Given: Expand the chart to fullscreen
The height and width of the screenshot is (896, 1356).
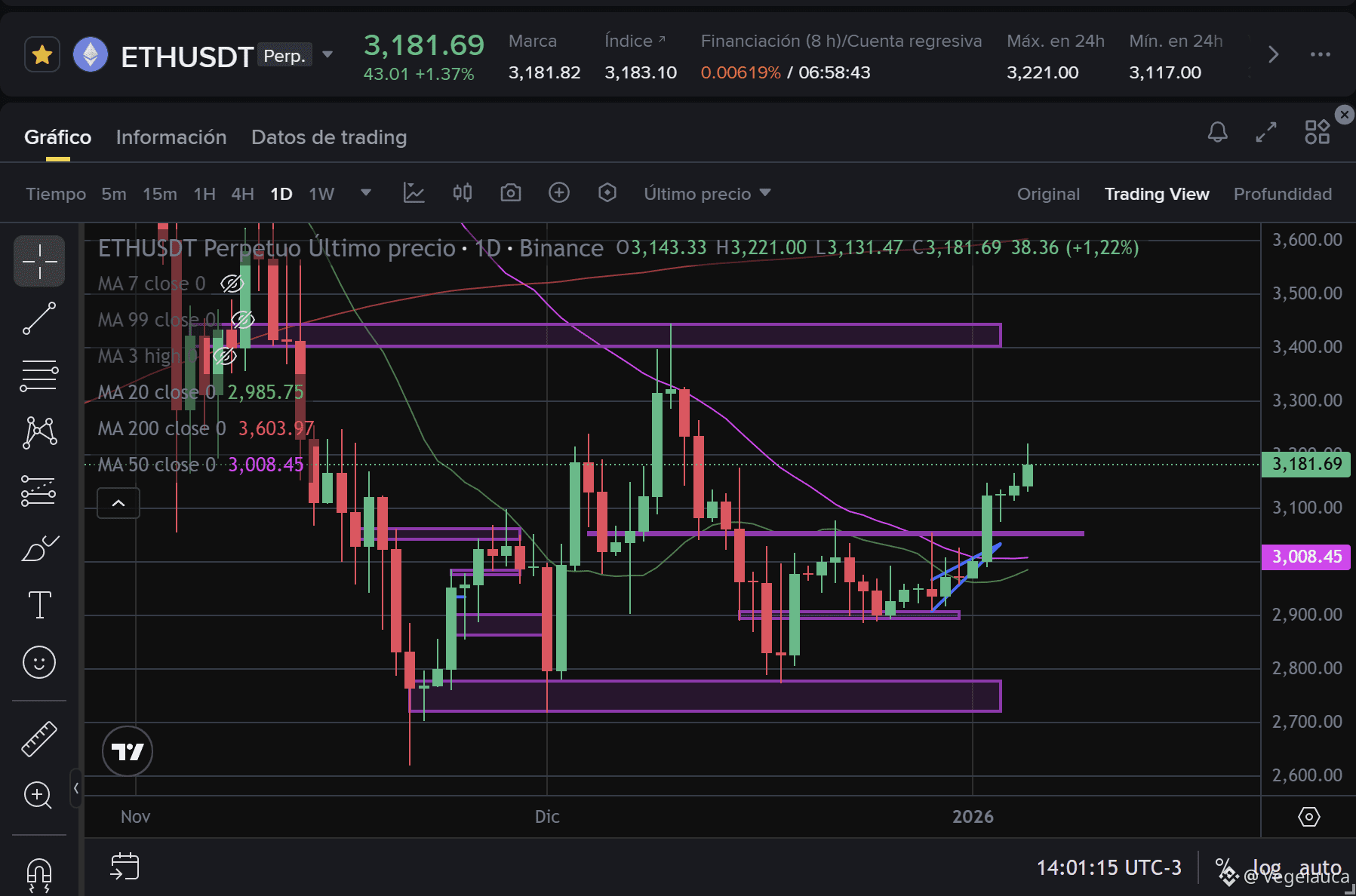Looking at the screenshot, I should click(x=1266, y=133).
